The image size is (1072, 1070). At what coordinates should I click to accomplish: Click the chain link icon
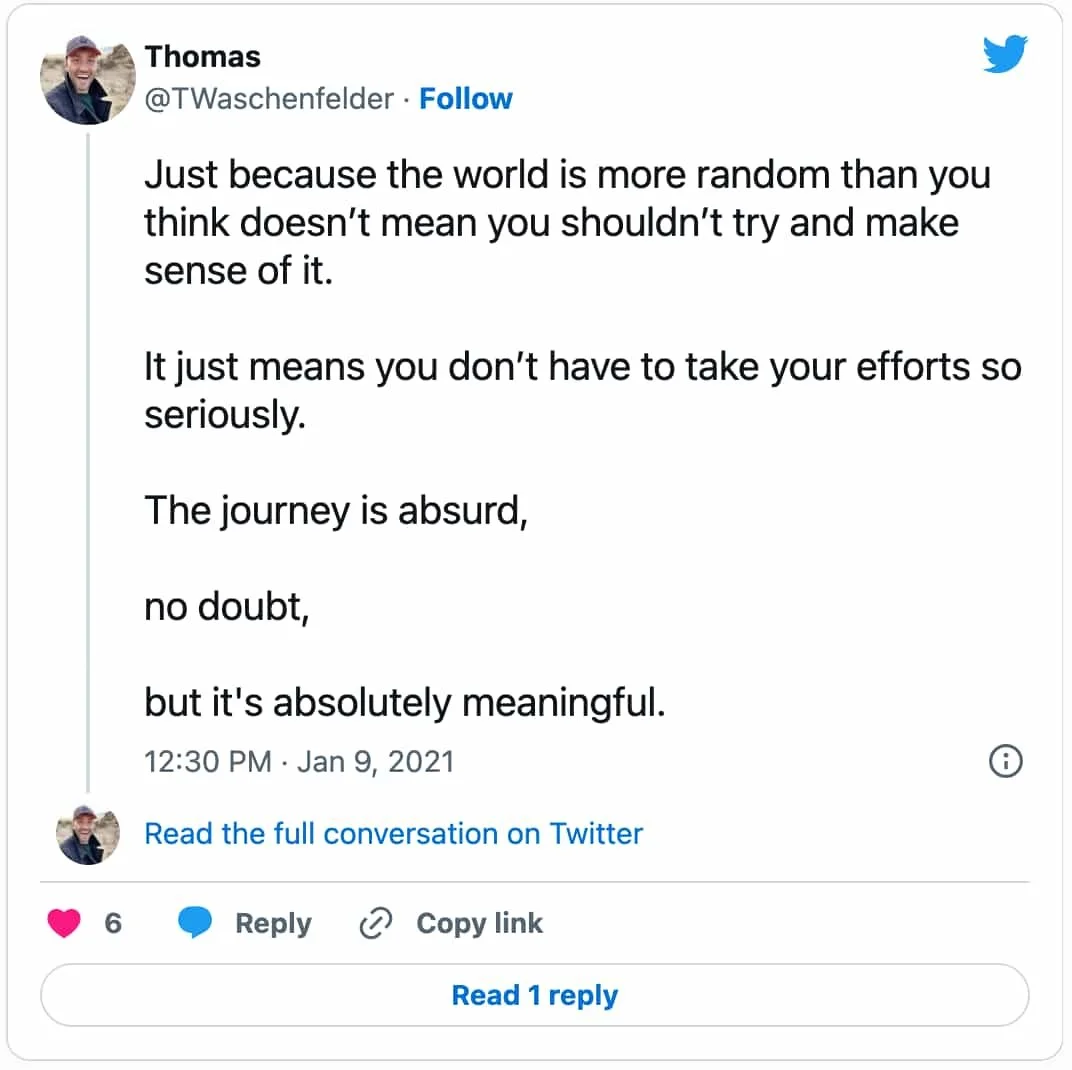(x=376, y=923)
